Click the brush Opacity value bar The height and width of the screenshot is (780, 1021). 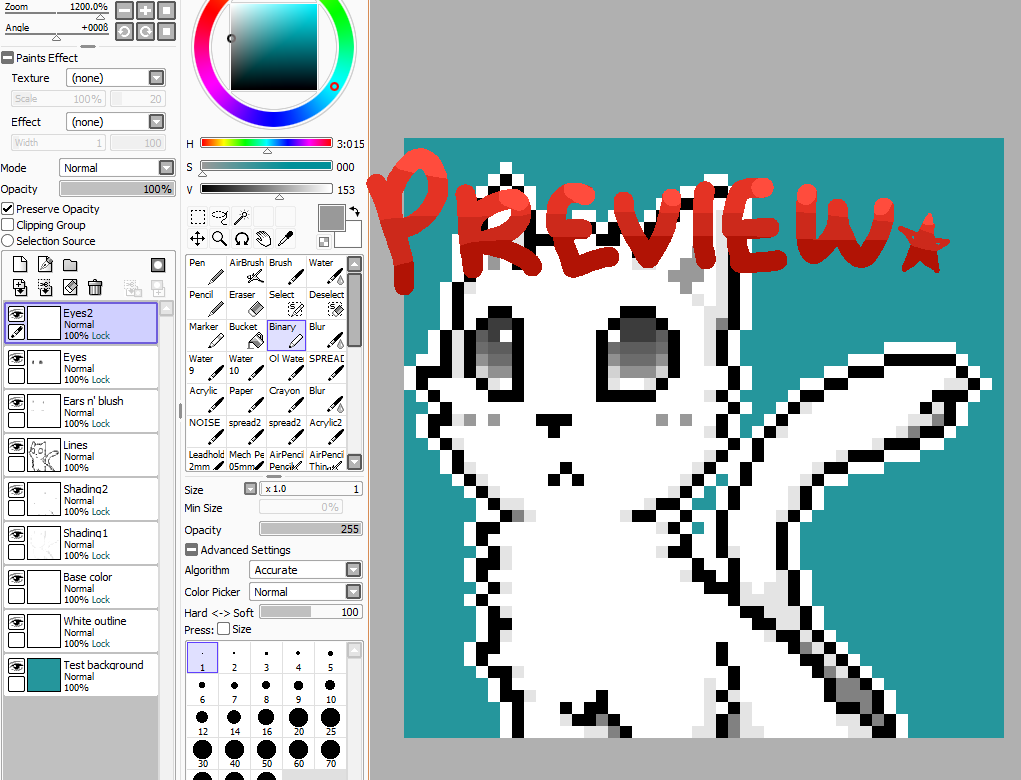(x=311, y=529)
